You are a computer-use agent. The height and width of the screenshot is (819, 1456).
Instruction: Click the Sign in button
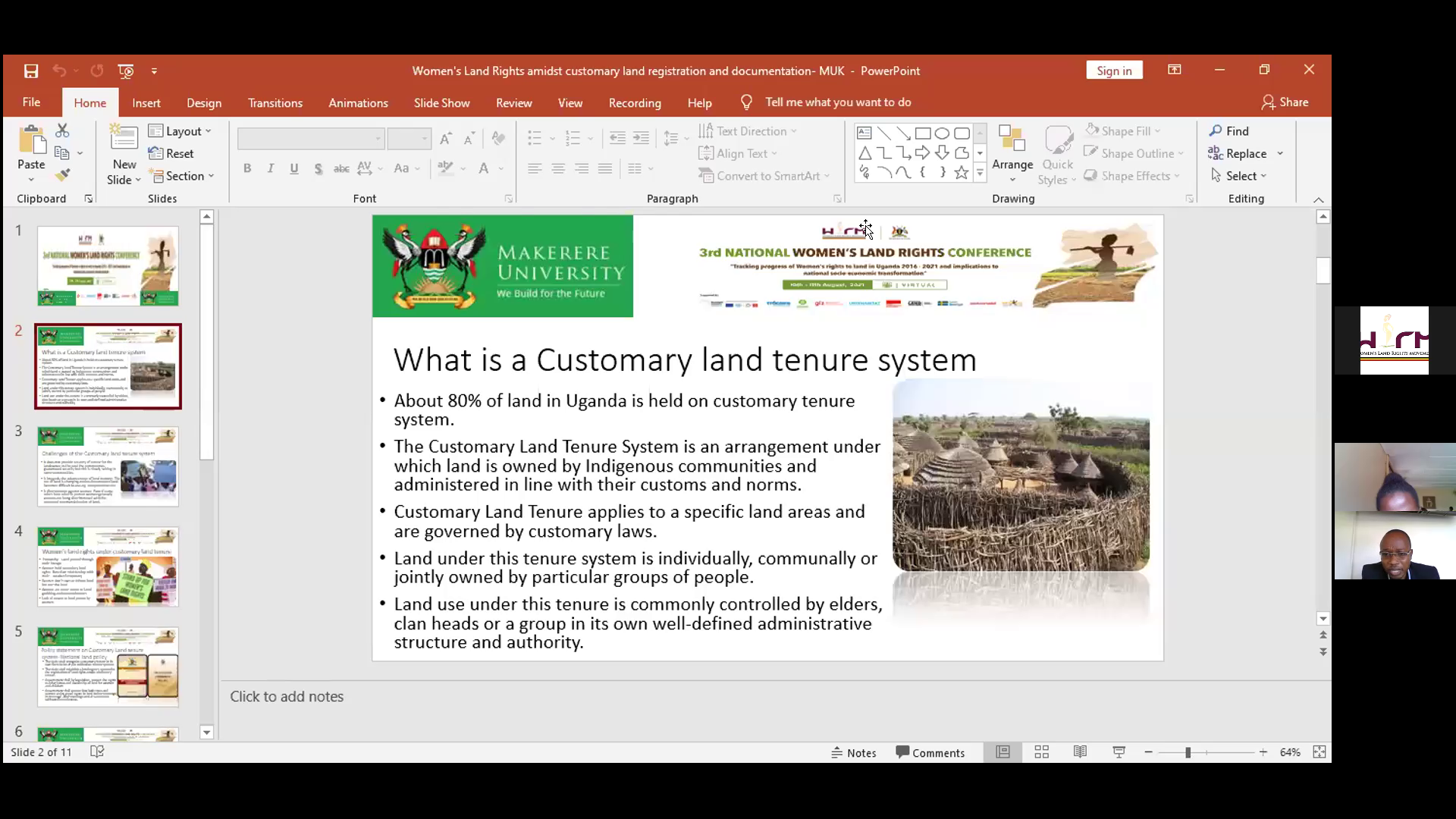coord(1114,71)
